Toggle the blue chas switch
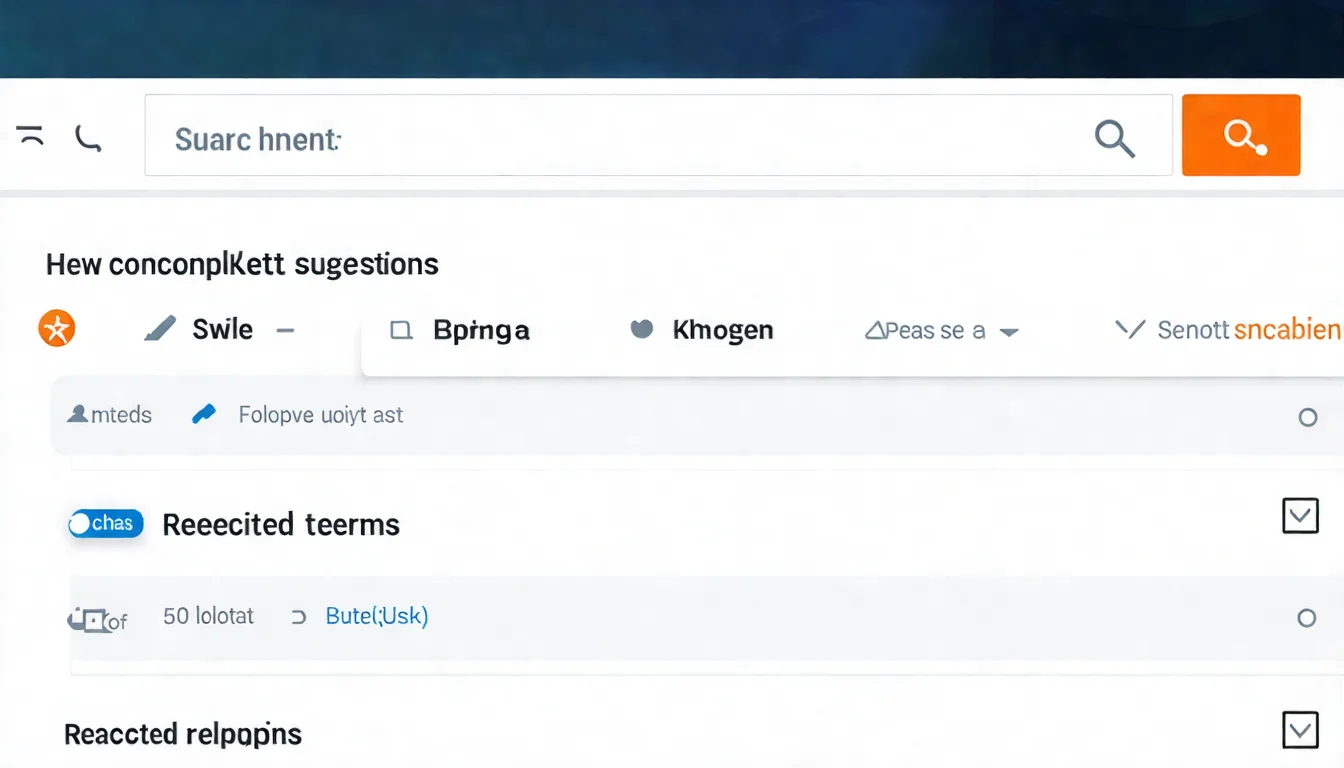This screenshot has width=1344, height=768. coord(105,523)
